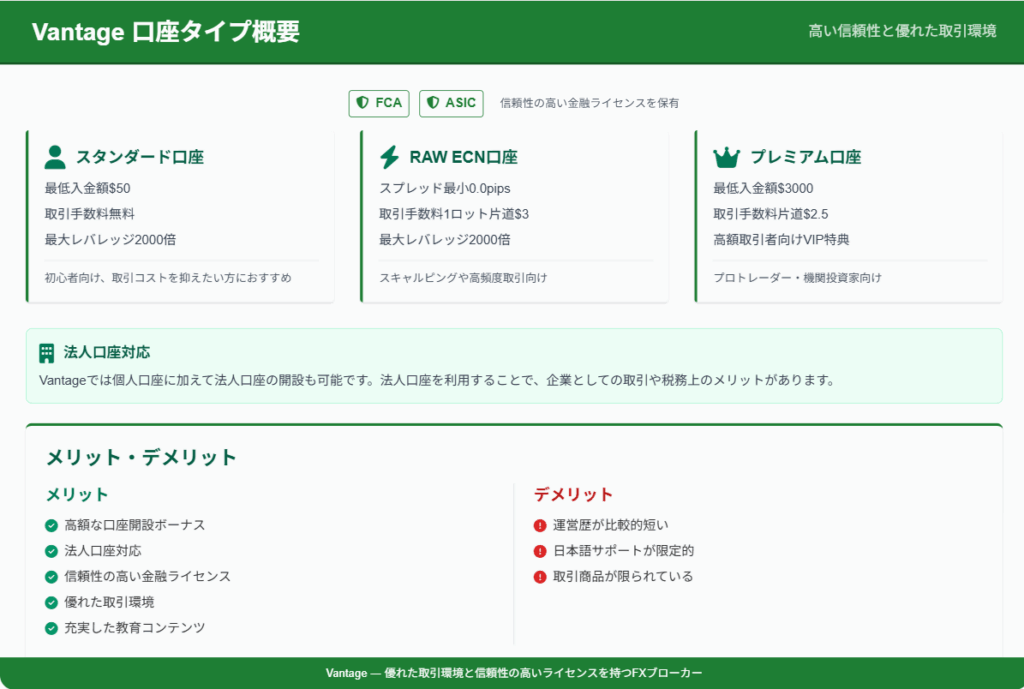Viewport: 1024px width, 689px height.
Task: Select the RAW ECN口座 card title
Action: click(x=463, y=157)
